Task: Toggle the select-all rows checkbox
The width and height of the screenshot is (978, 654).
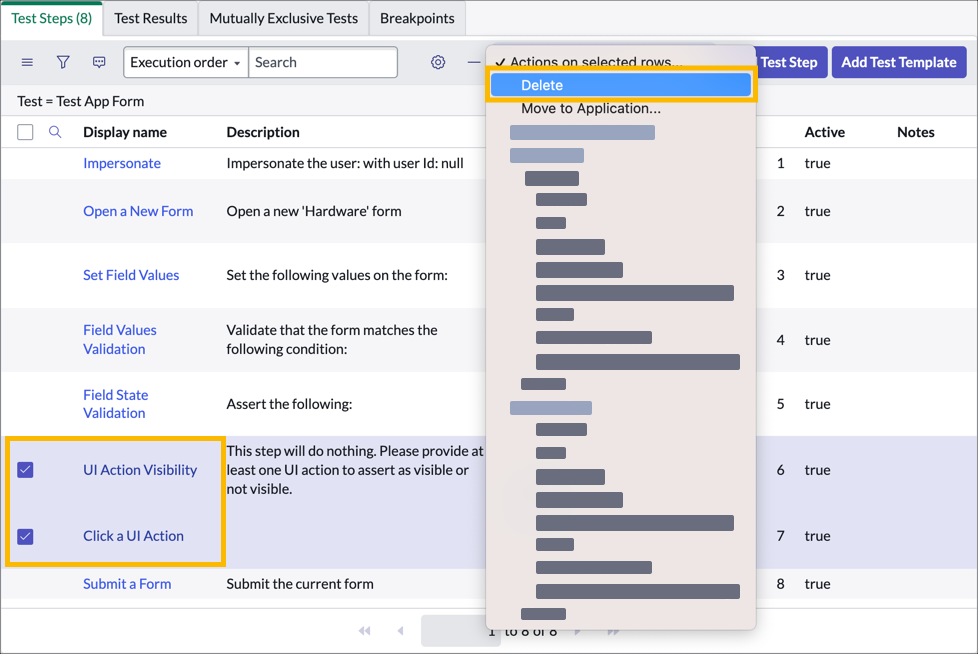Action: coord(26,132)
